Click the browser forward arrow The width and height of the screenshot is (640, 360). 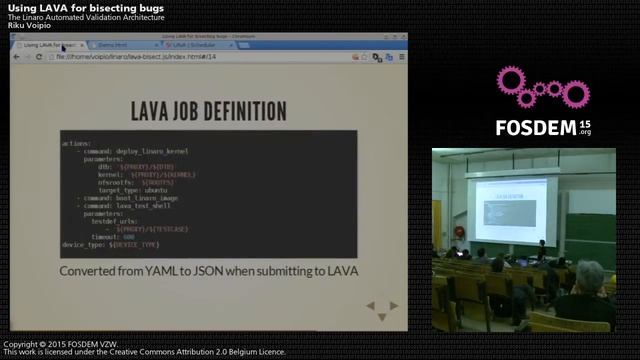(x=28, y=57)
